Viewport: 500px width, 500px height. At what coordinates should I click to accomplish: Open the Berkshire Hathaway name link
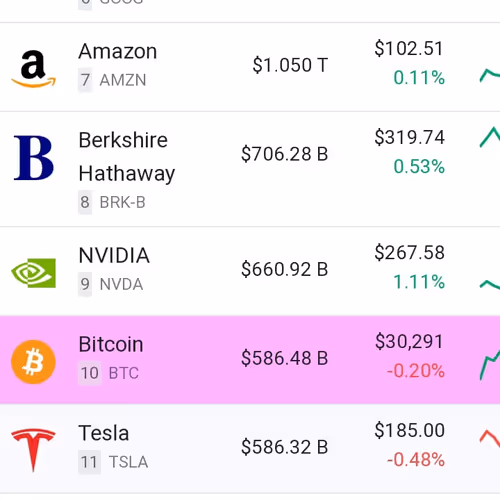(127, 157)
